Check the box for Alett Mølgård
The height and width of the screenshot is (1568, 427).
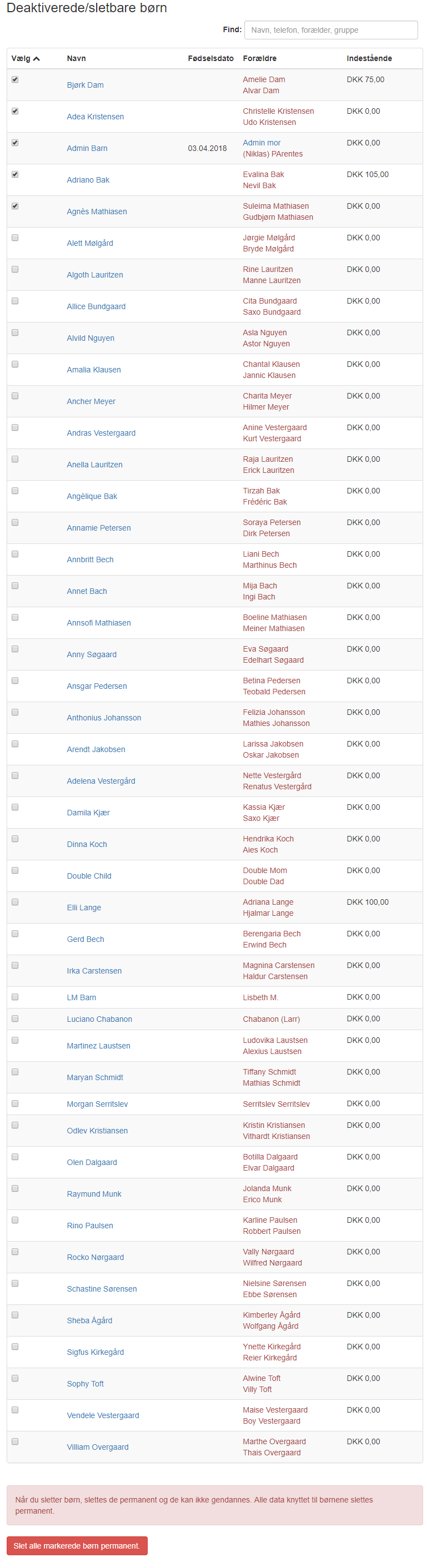[15, 238]
